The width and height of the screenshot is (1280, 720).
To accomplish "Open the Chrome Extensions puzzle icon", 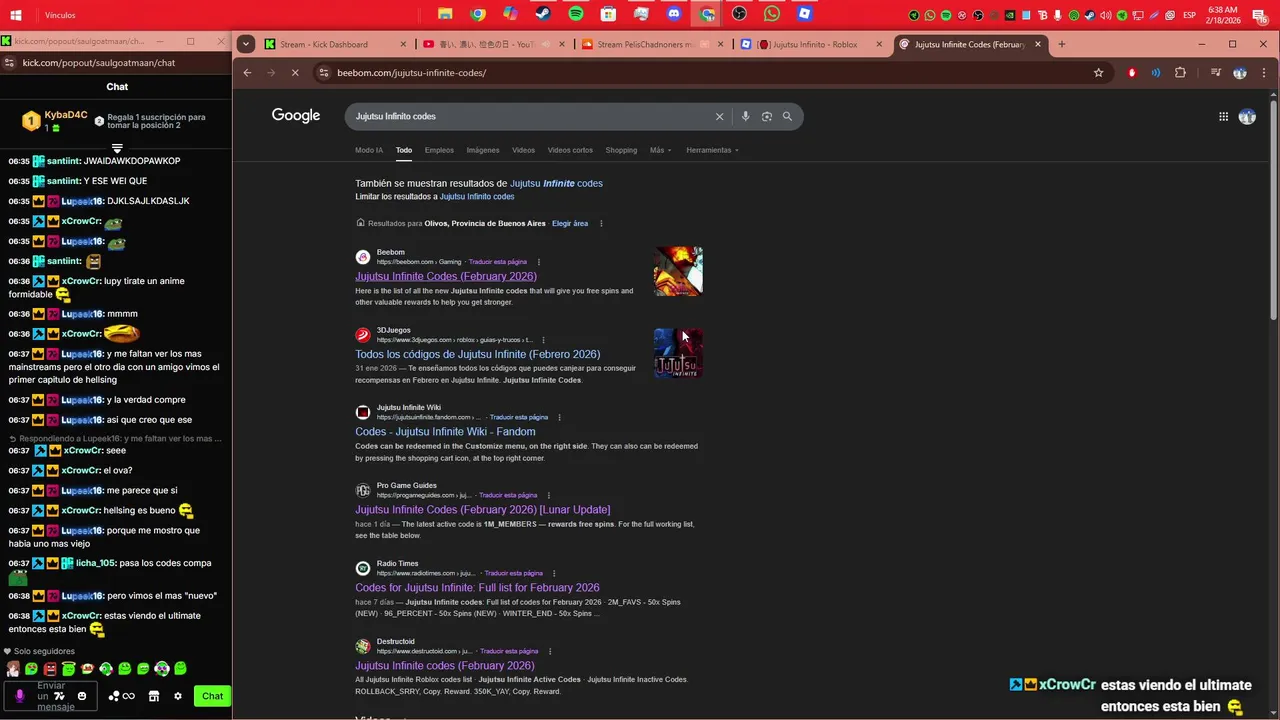I will coord(1180,73).
